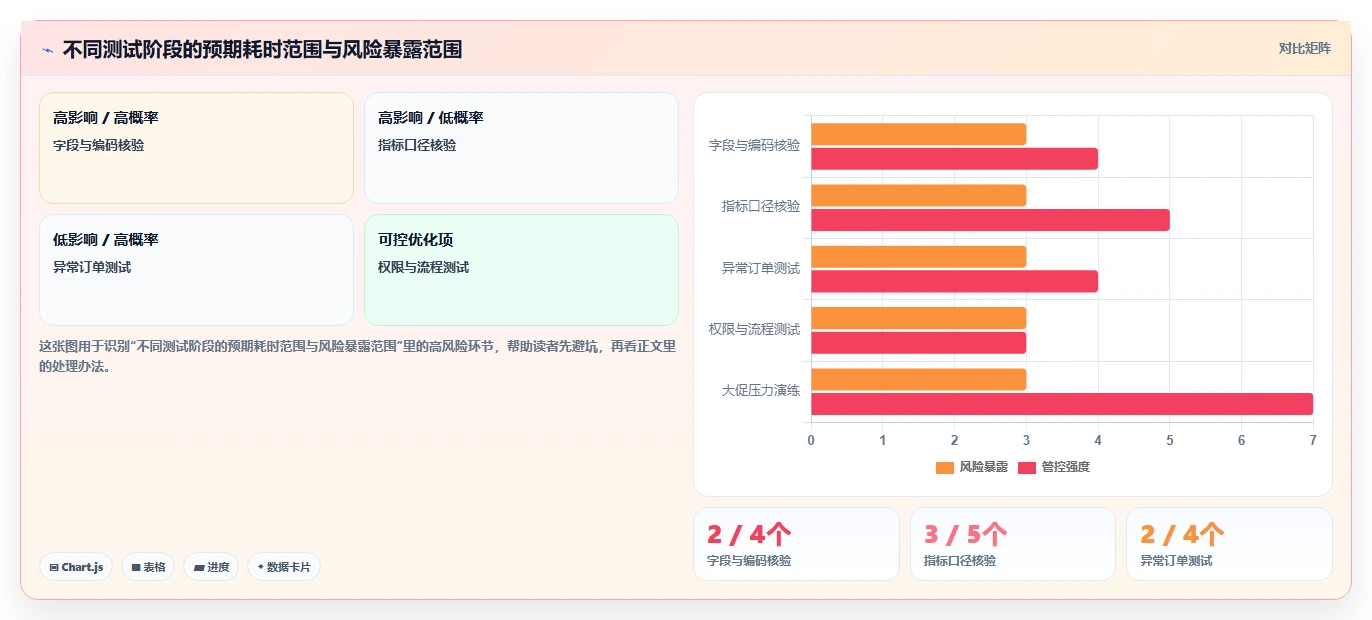This screenshot has height=620, width=1372.
Task: Click the 对比矩阵 label in header
Action: coord(1305,48)
